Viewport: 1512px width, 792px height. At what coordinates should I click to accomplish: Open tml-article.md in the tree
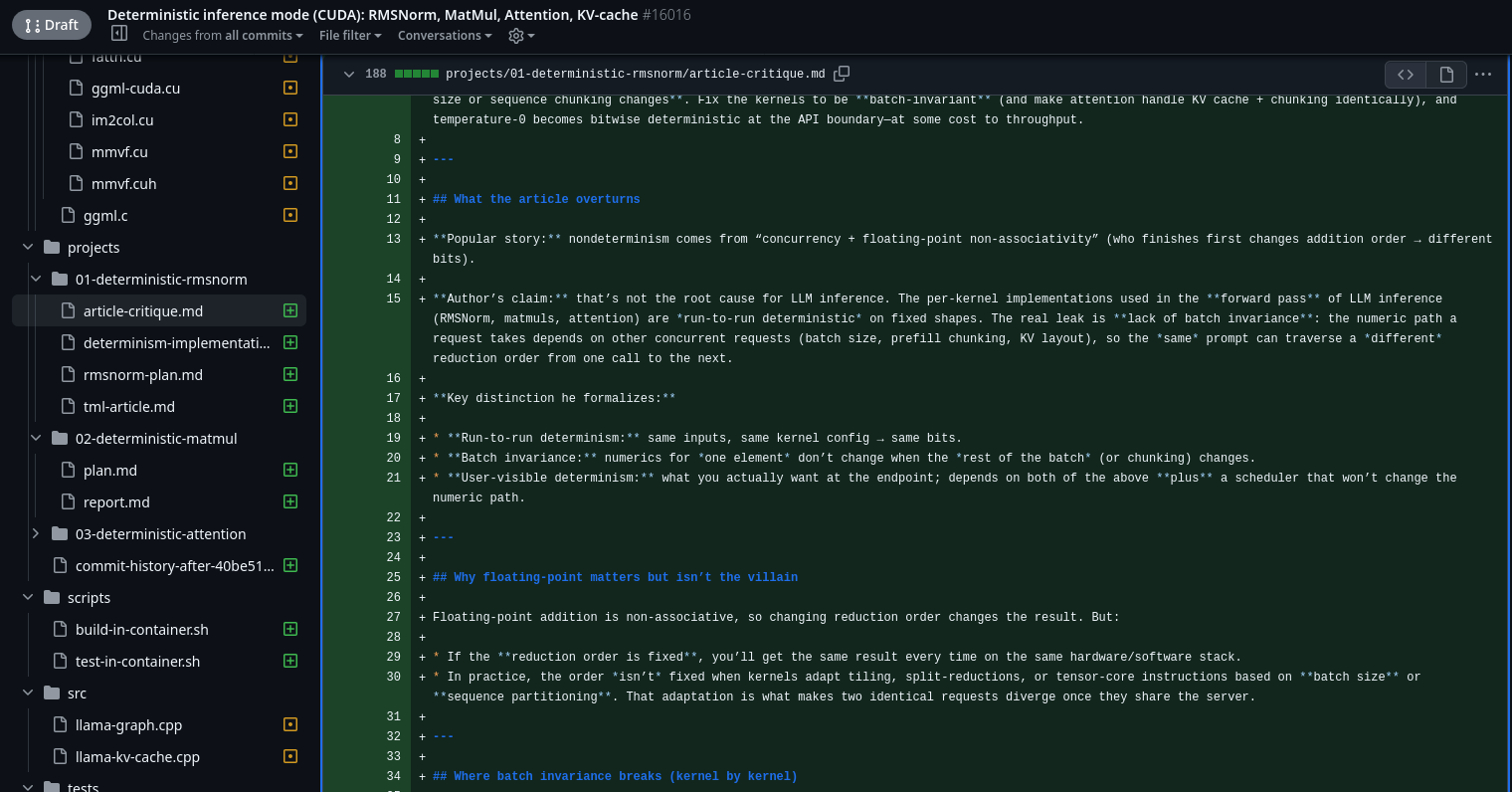point(129,407)
